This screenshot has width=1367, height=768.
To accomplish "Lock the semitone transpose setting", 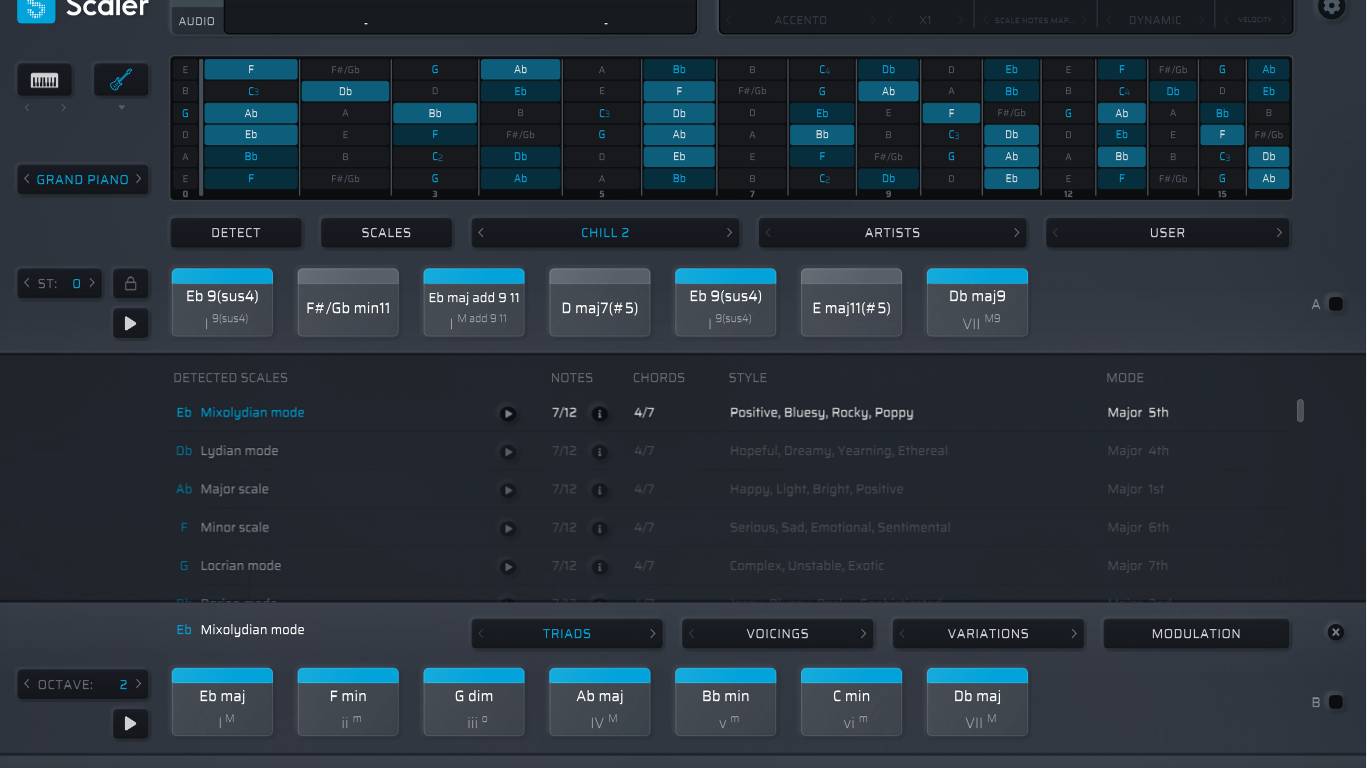I will 130,284.
